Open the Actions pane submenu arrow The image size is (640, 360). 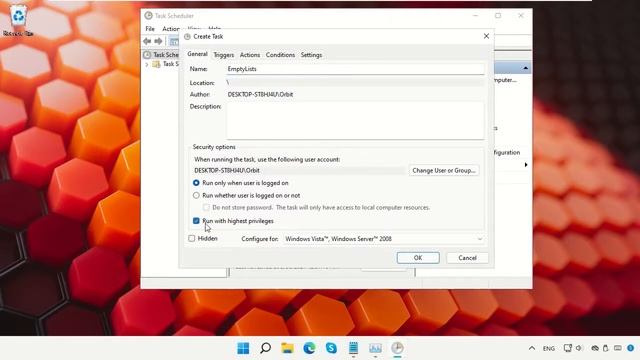pos(526,165)
